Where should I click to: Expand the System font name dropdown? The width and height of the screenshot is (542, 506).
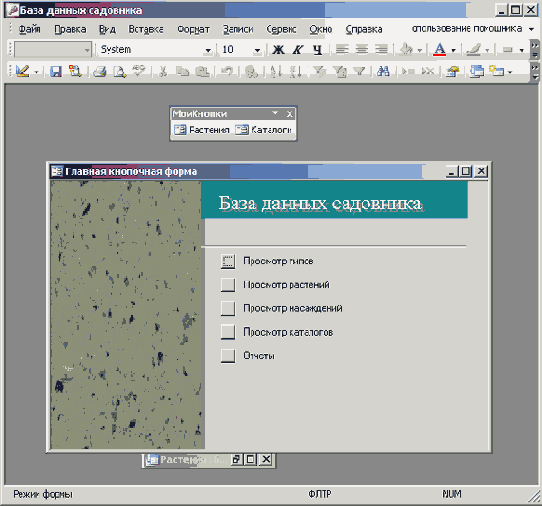click(208, 50)
